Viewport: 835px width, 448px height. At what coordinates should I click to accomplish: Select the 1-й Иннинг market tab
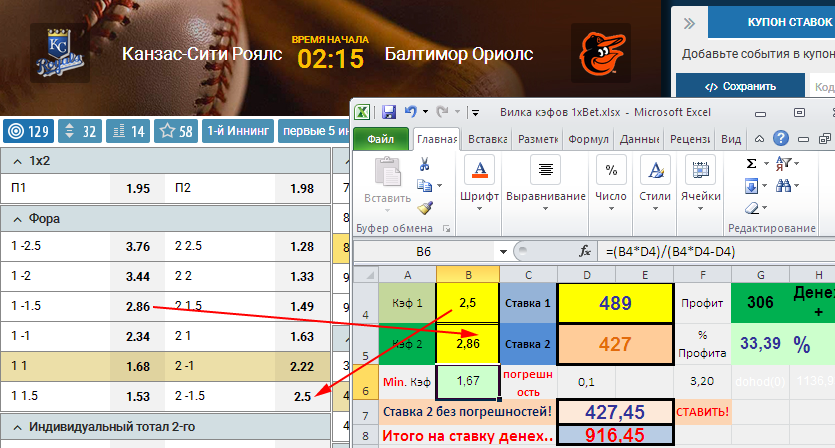click(x=238, y=131)
